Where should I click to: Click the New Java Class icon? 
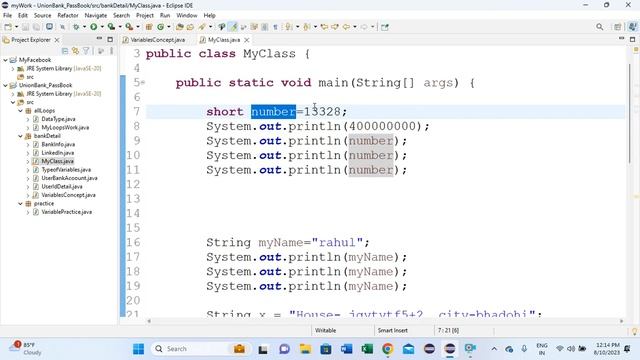160,27
